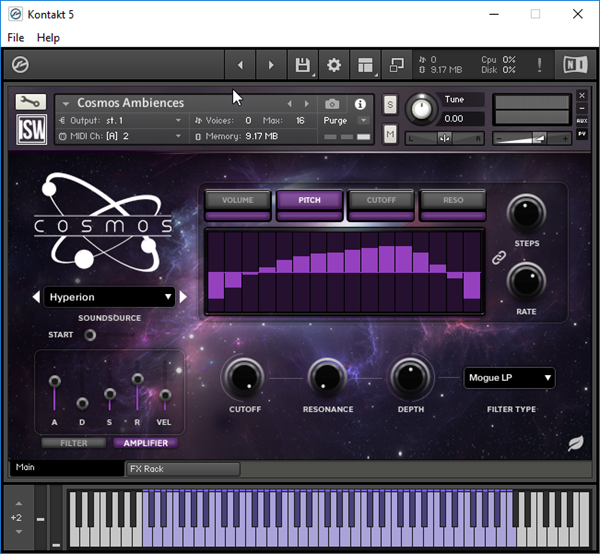Open options via the gear icon
The width and height of the screenshot is (600, 554).
tap(334, 65)
